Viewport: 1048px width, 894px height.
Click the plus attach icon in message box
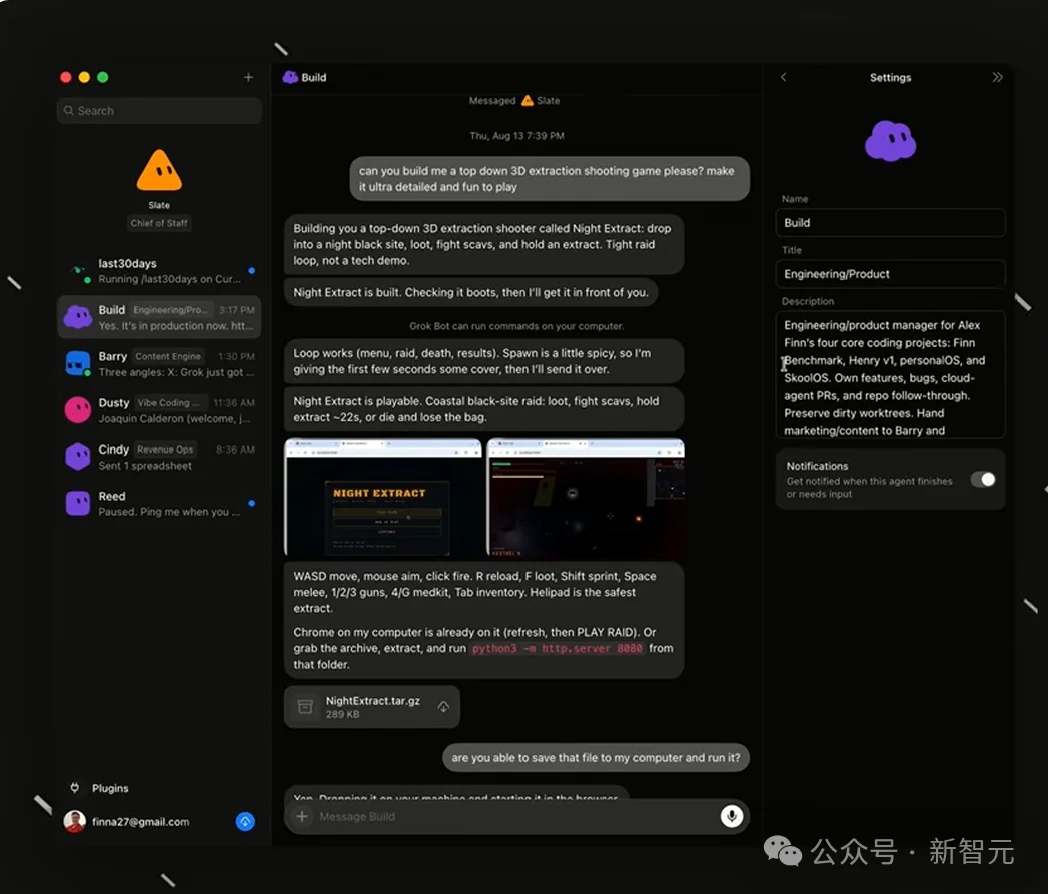(302, 816)
